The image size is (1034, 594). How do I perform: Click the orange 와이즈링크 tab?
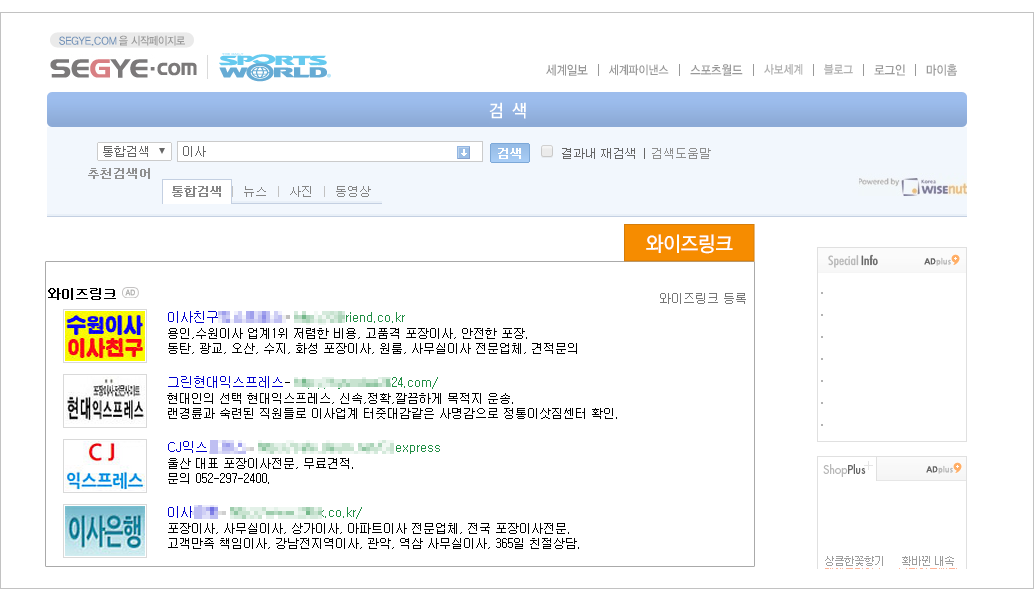(689, 243)
